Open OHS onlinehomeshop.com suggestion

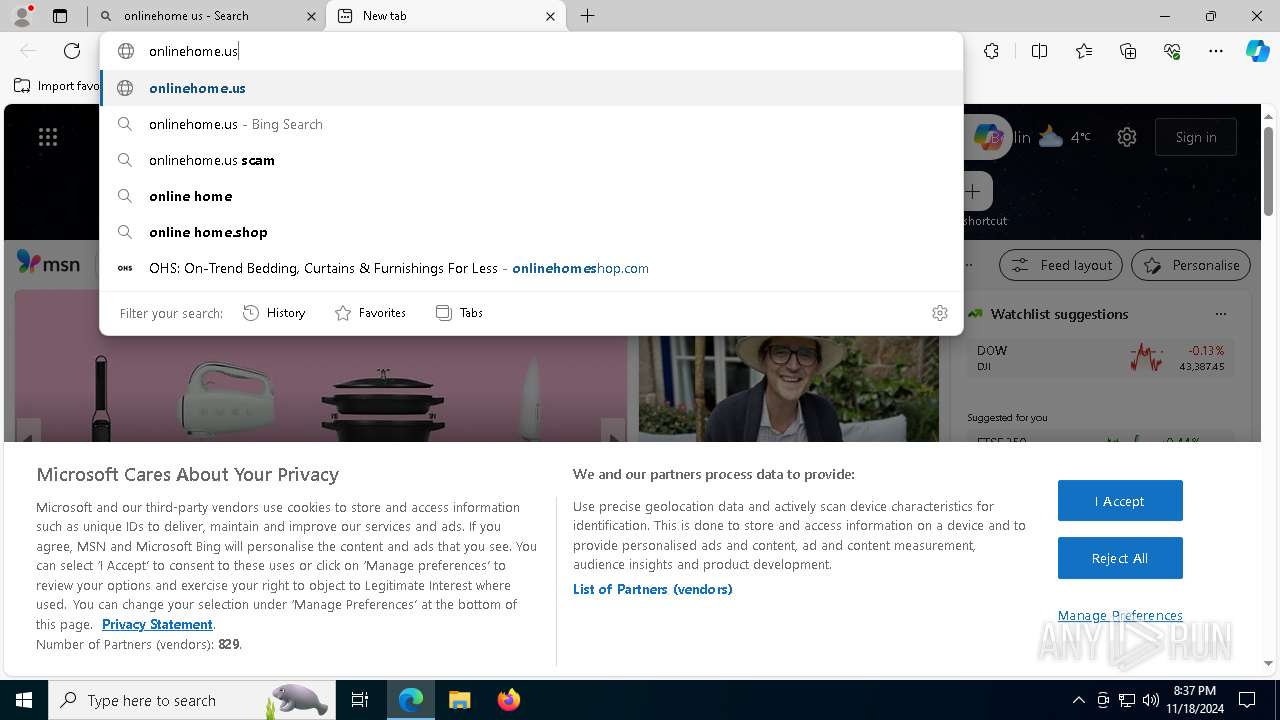531,268
